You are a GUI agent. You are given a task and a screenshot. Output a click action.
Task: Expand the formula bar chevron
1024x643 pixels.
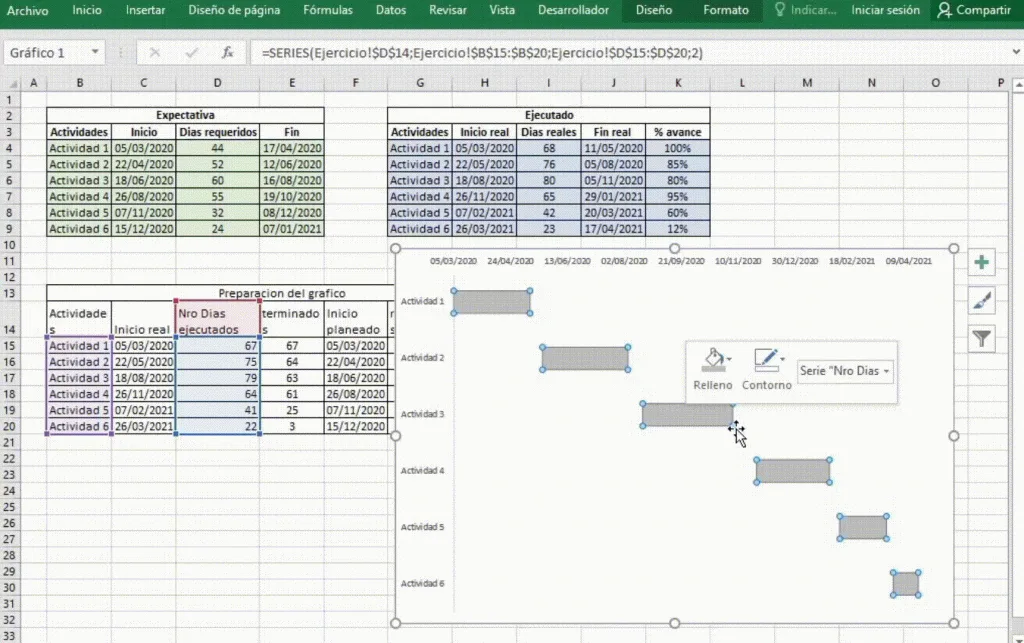click(x=1016, y=52)
